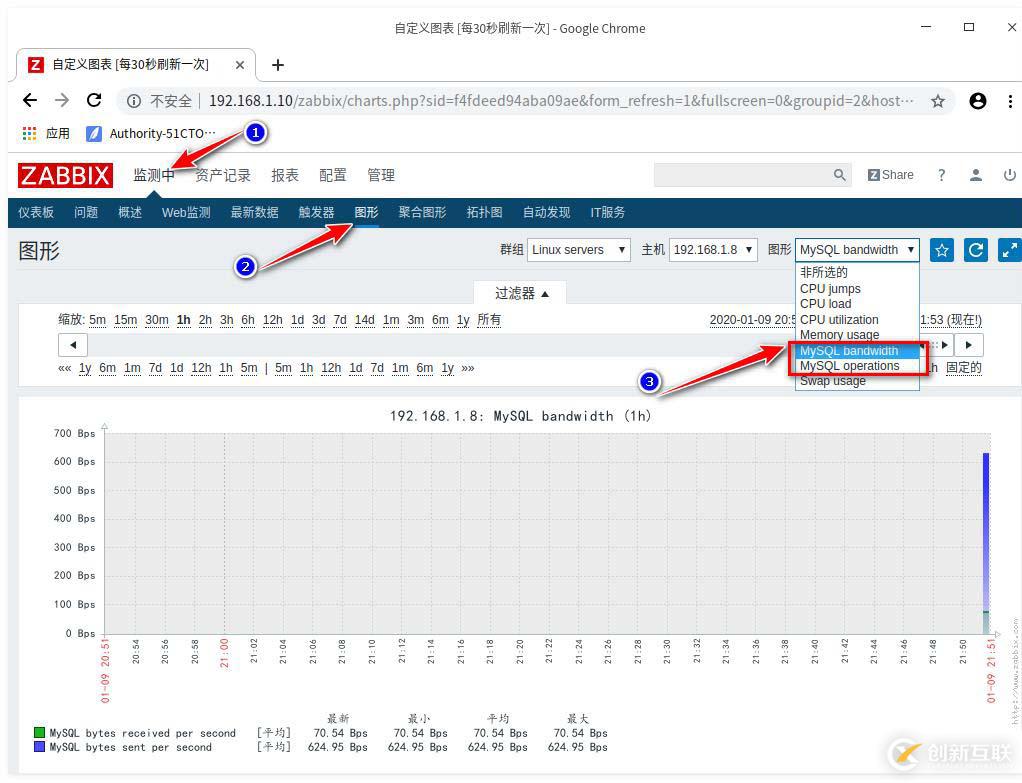Viewport: 1022px width, 783px height.
Task: Go to the 触发器 submenu
Action: click(316, 212)
